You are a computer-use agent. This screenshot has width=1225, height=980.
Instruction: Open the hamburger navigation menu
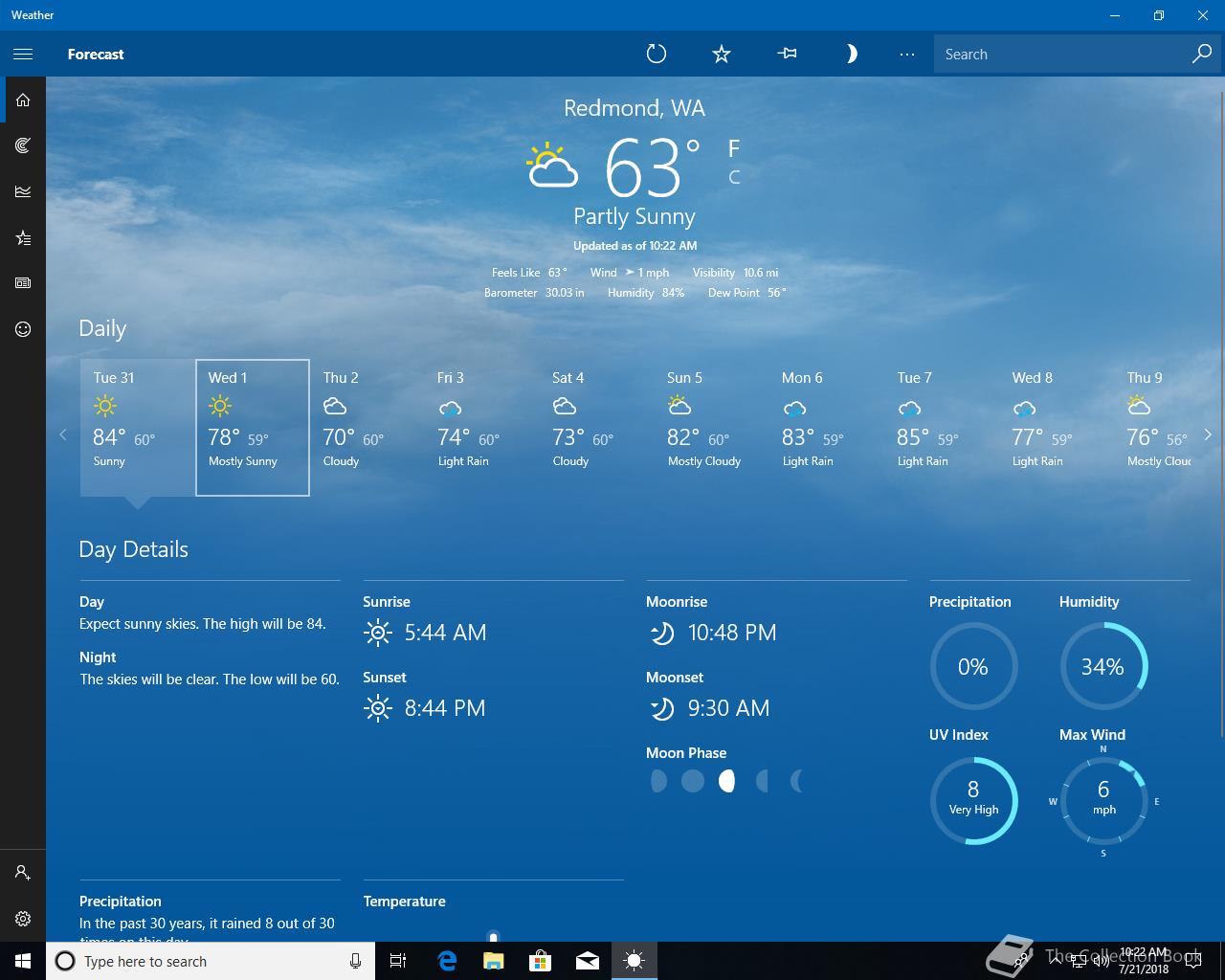[23, 55]
